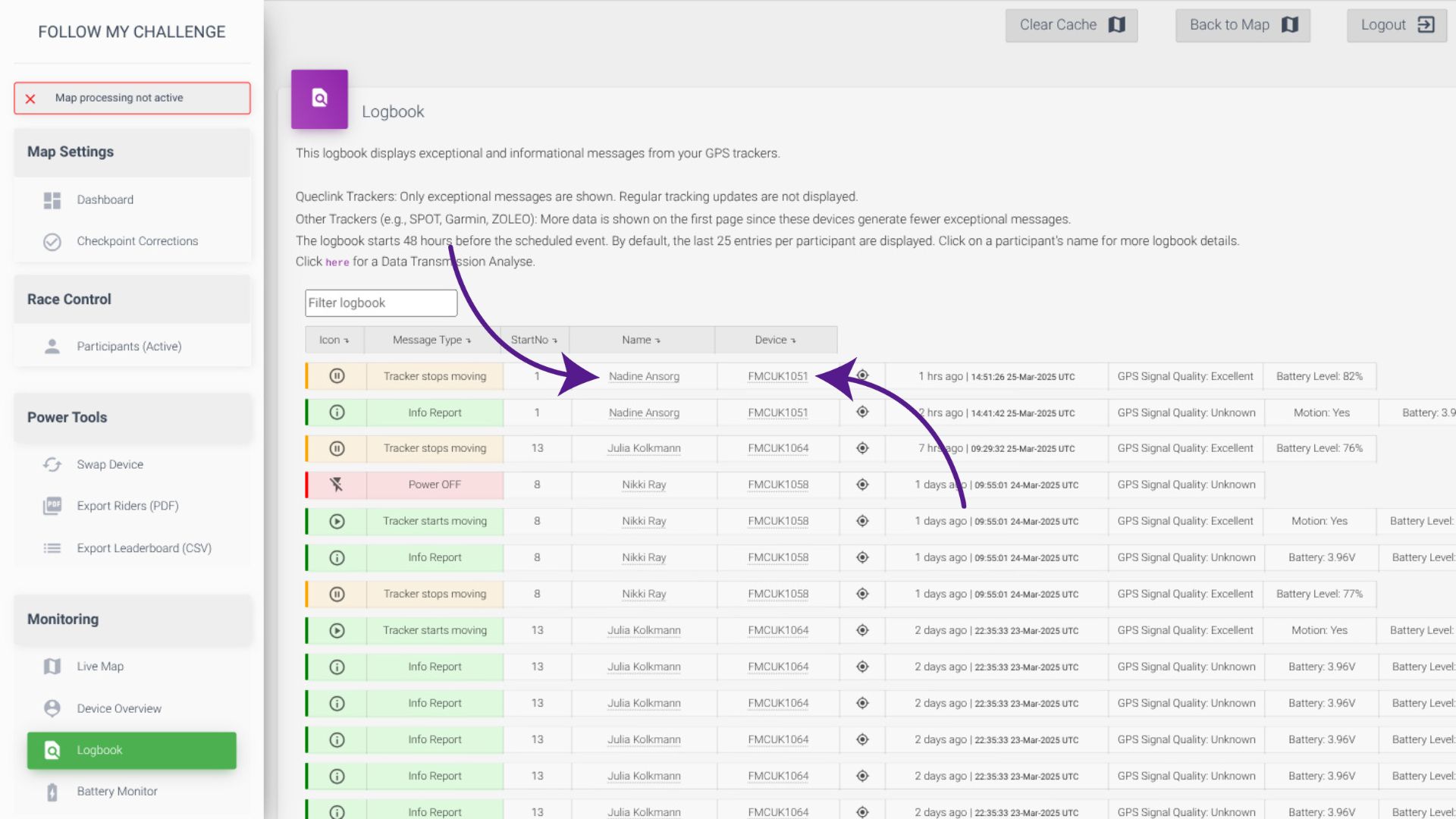1456x819 pixels.
Task: Click the Swap Device arrows icon
Action: click(x=52, y=465)
